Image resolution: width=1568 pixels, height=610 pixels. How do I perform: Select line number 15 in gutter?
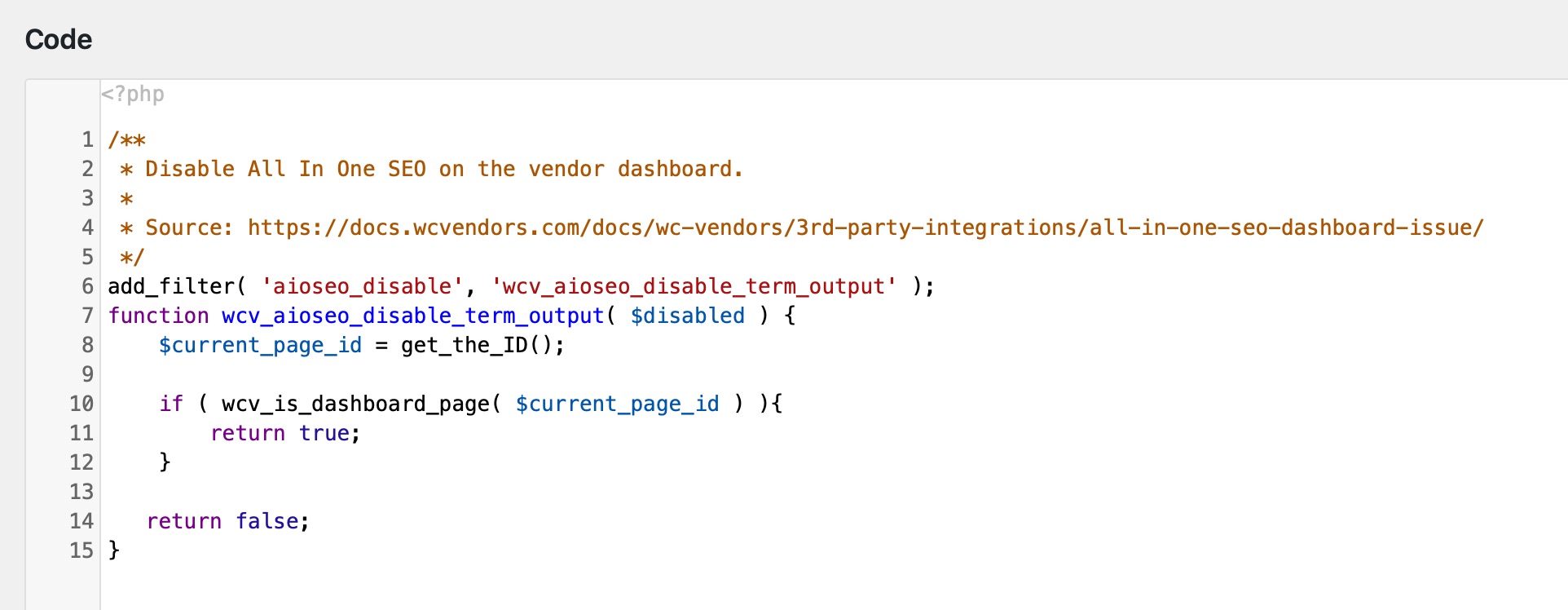click(x=81, y=550)
